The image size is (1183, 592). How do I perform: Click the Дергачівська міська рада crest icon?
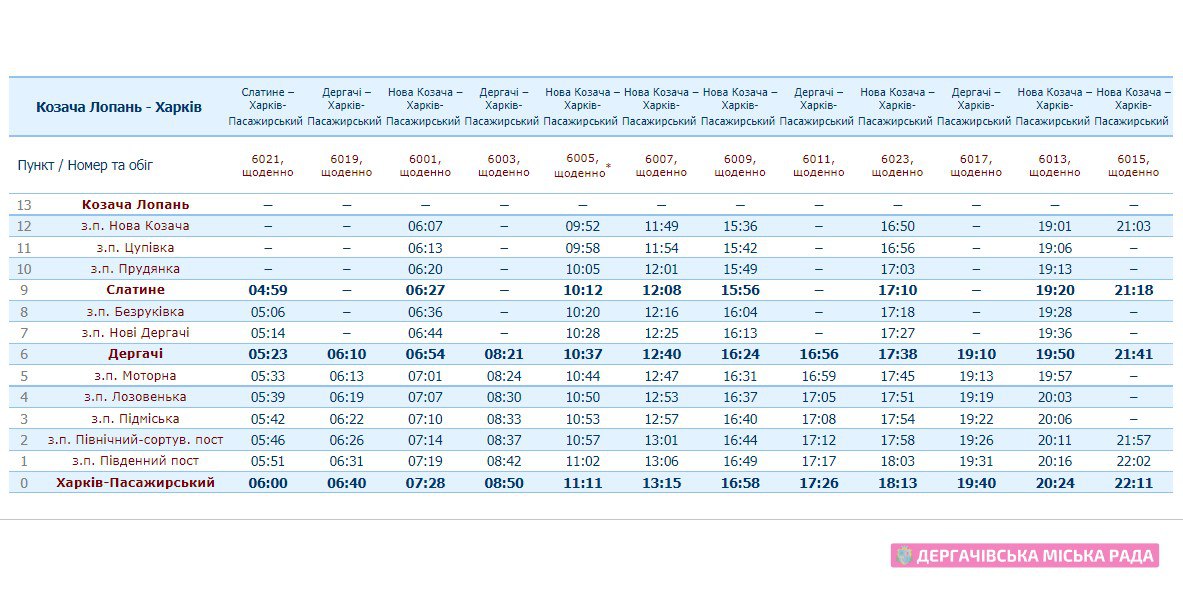point(904,556)
